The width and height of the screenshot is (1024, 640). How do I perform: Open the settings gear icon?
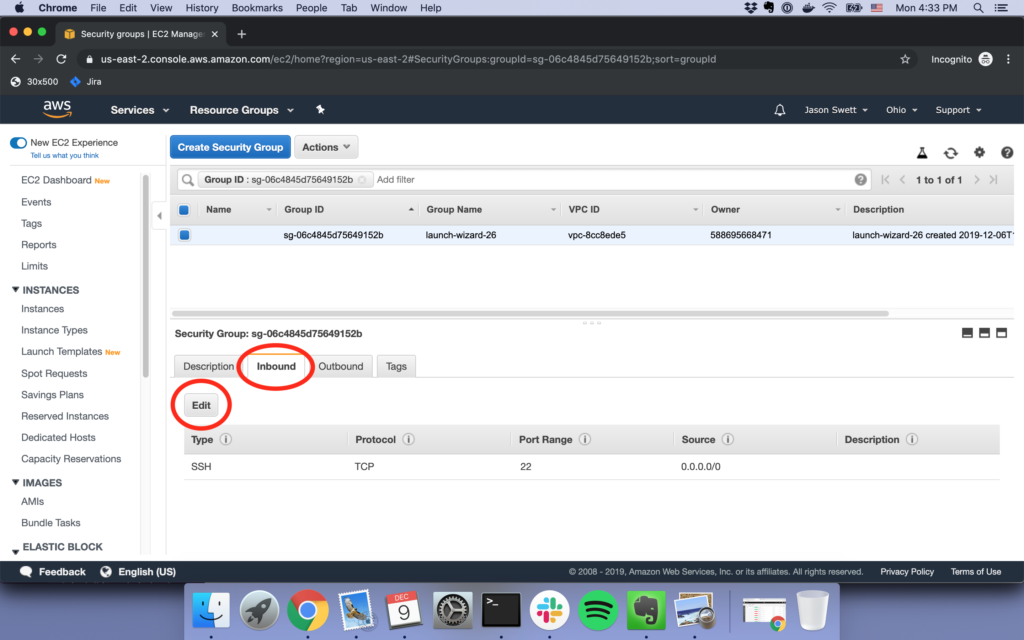click(x=979, y=153)
